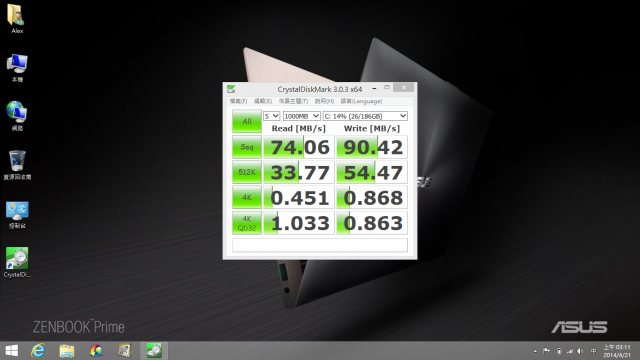Open the 本機 computer desktop icon
The height and width of the screenshot is (360, 640).
17,68
